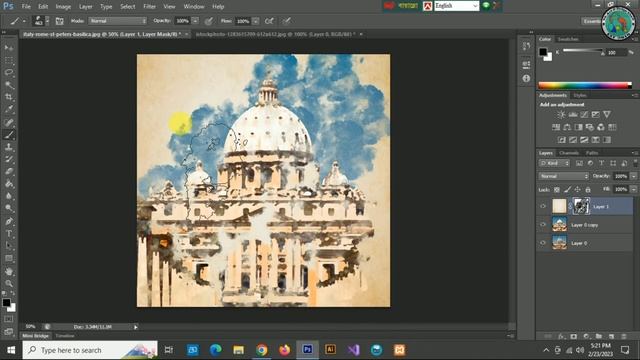Switch to the Styles tab

(580, 96)
